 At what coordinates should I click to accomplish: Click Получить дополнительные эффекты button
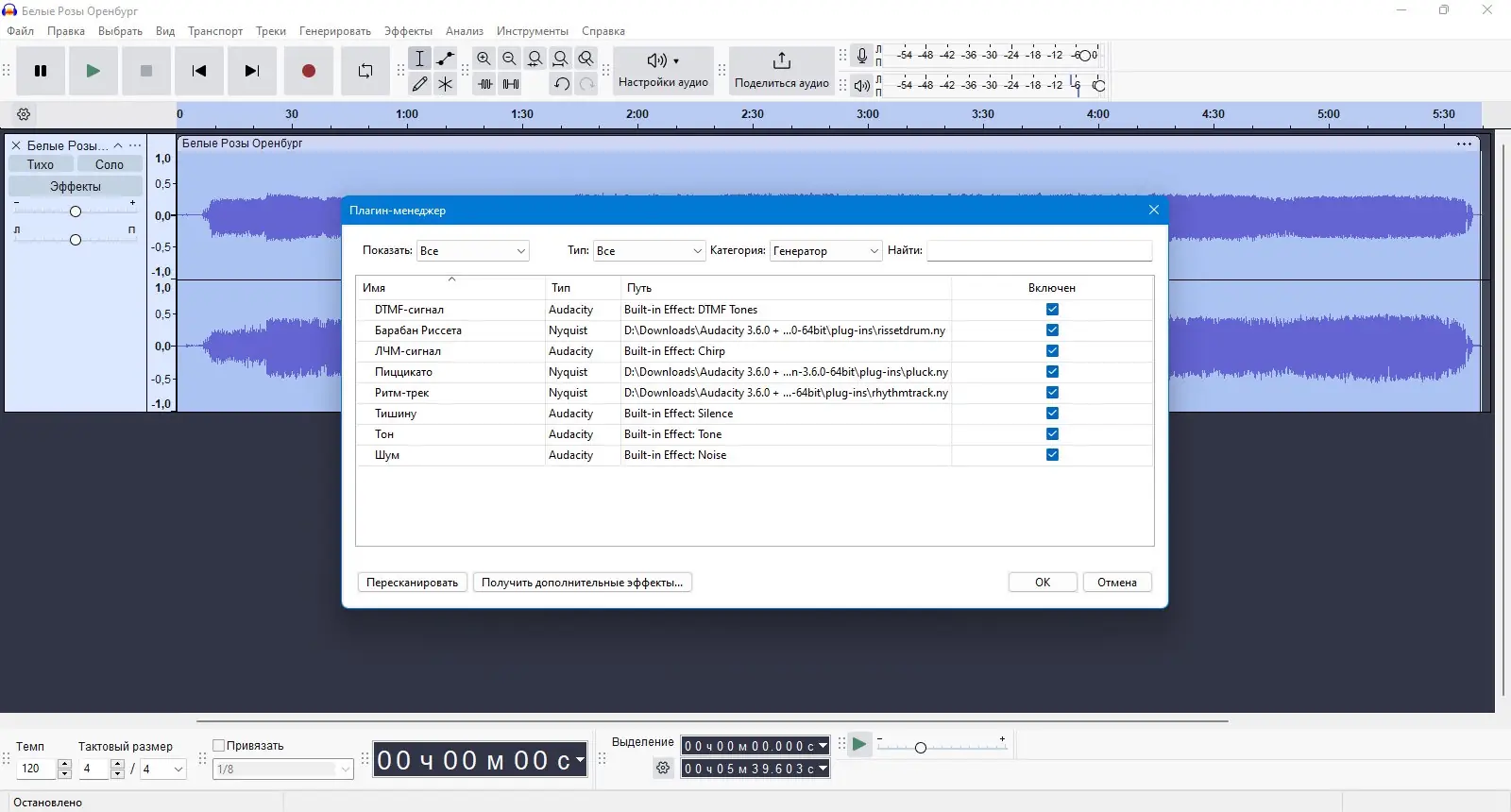(583, 583)
